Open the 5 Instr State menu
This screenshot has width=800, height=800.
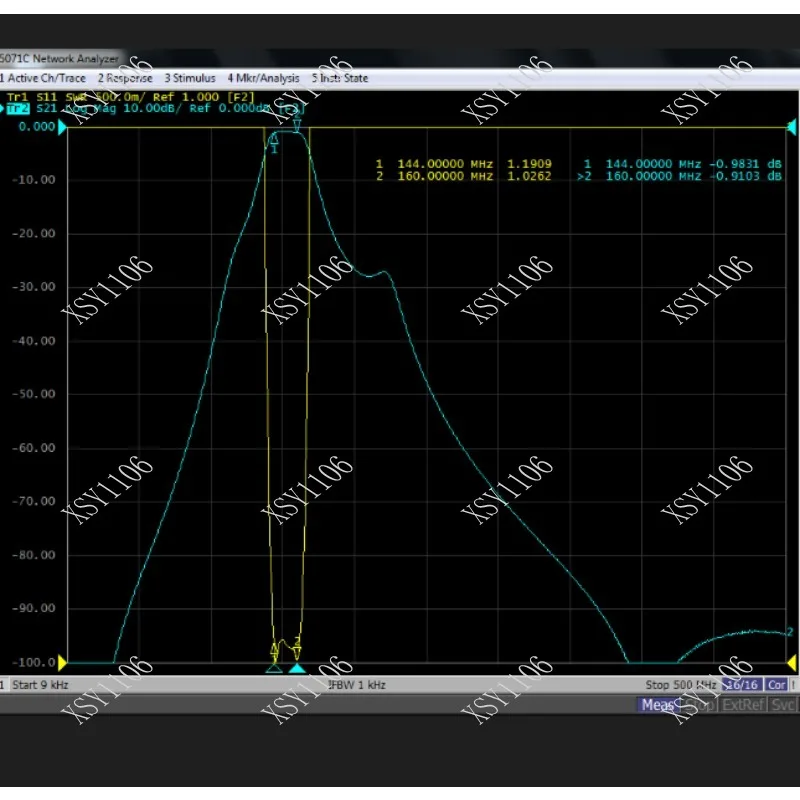point(340,78)
